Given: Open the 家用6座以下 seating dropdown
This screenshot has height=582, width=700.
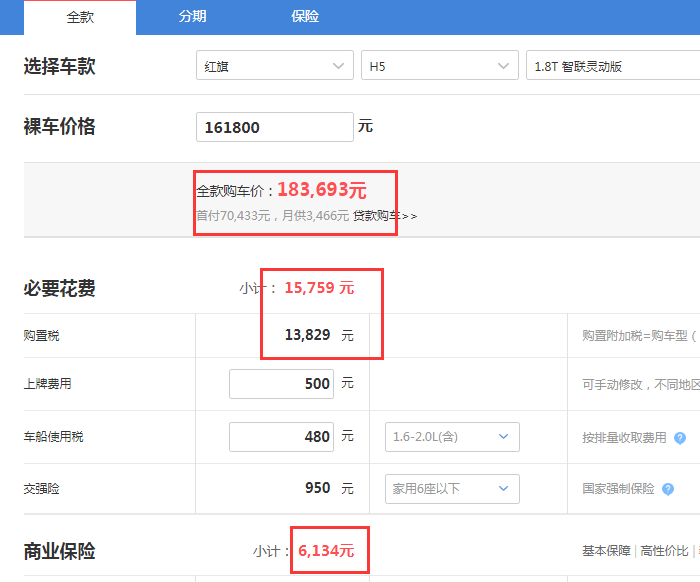Looking at the screenshot, I should (x=452, y=489).
